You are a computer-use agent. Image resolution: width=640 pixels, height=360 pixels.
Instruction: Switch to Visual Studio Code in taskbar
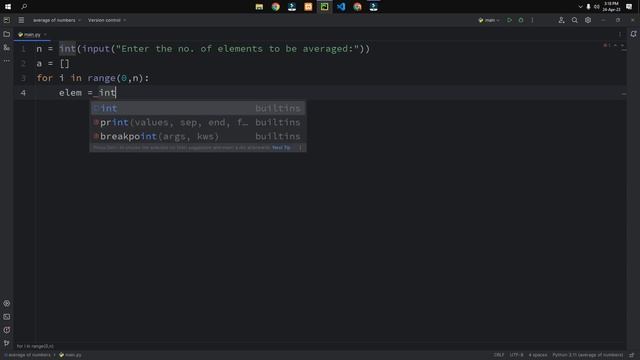point(341,7)
